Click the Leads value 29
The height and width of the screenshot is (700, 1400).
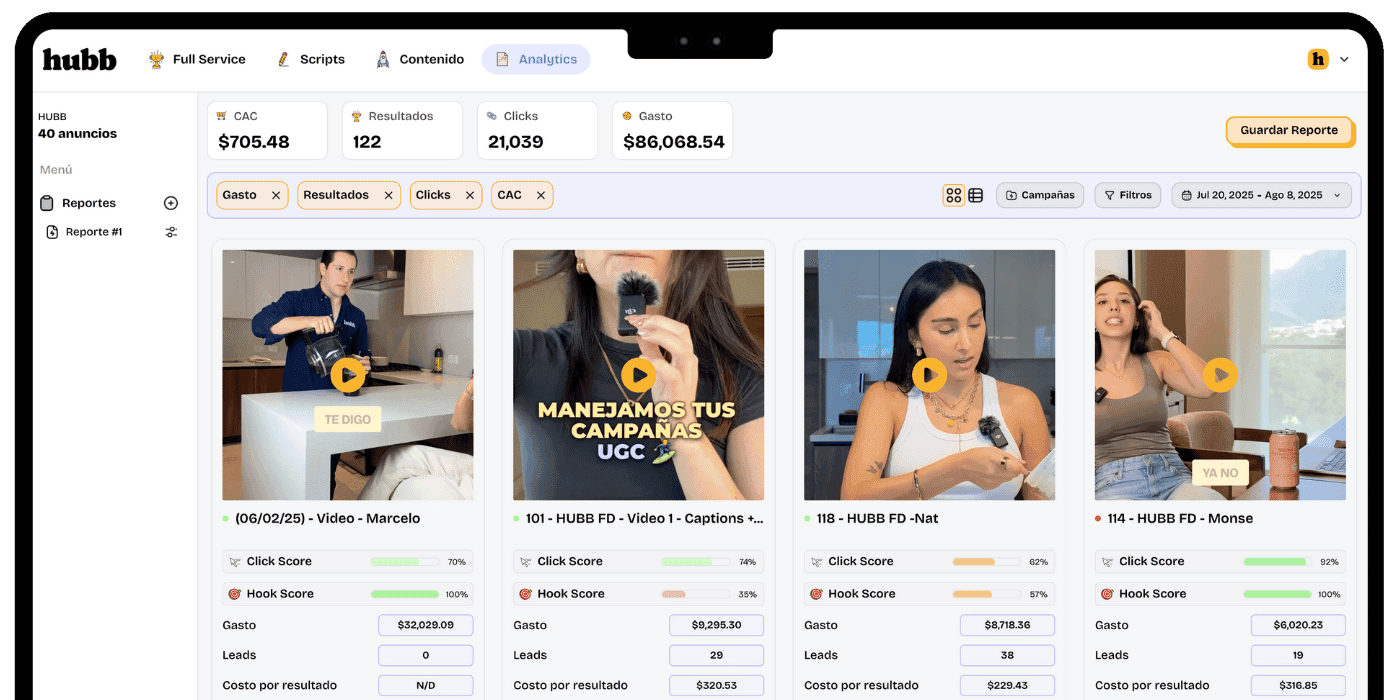[716, 655]
